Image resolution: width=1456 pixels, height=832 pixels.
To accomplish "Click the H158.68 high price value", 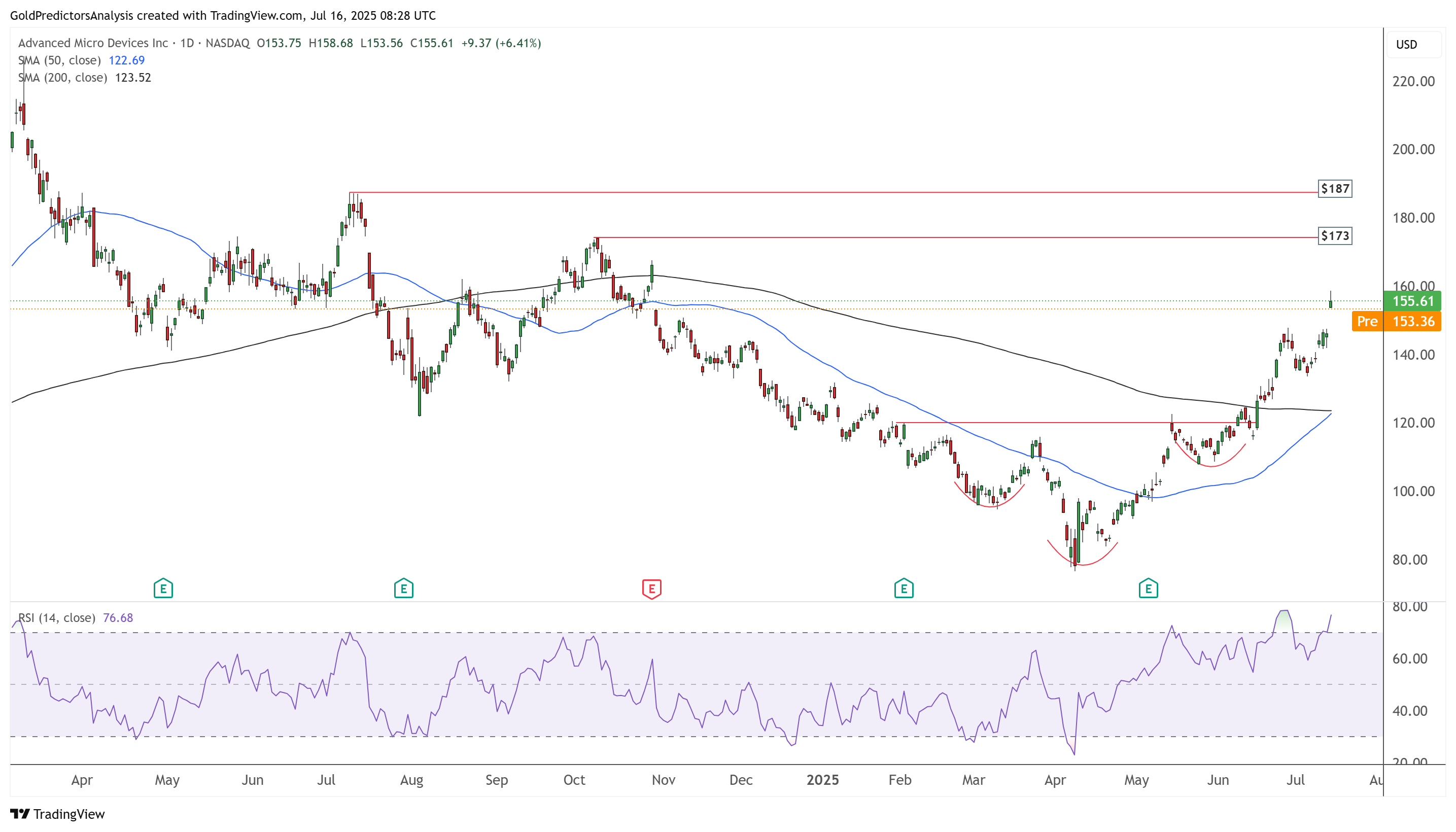I will [x=330, y=43].
